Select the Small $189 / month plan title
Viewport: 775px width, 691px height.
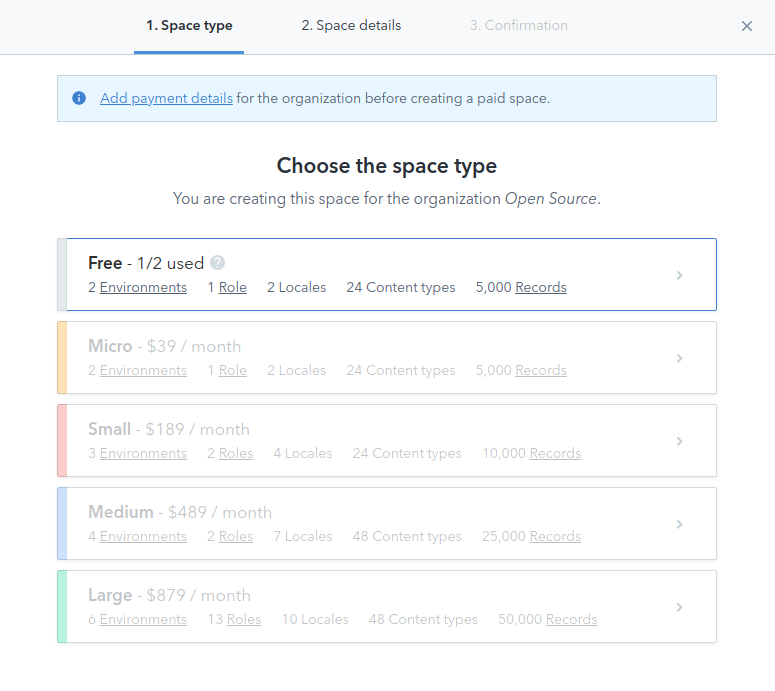pyautogui.click(x=169, y=429)
